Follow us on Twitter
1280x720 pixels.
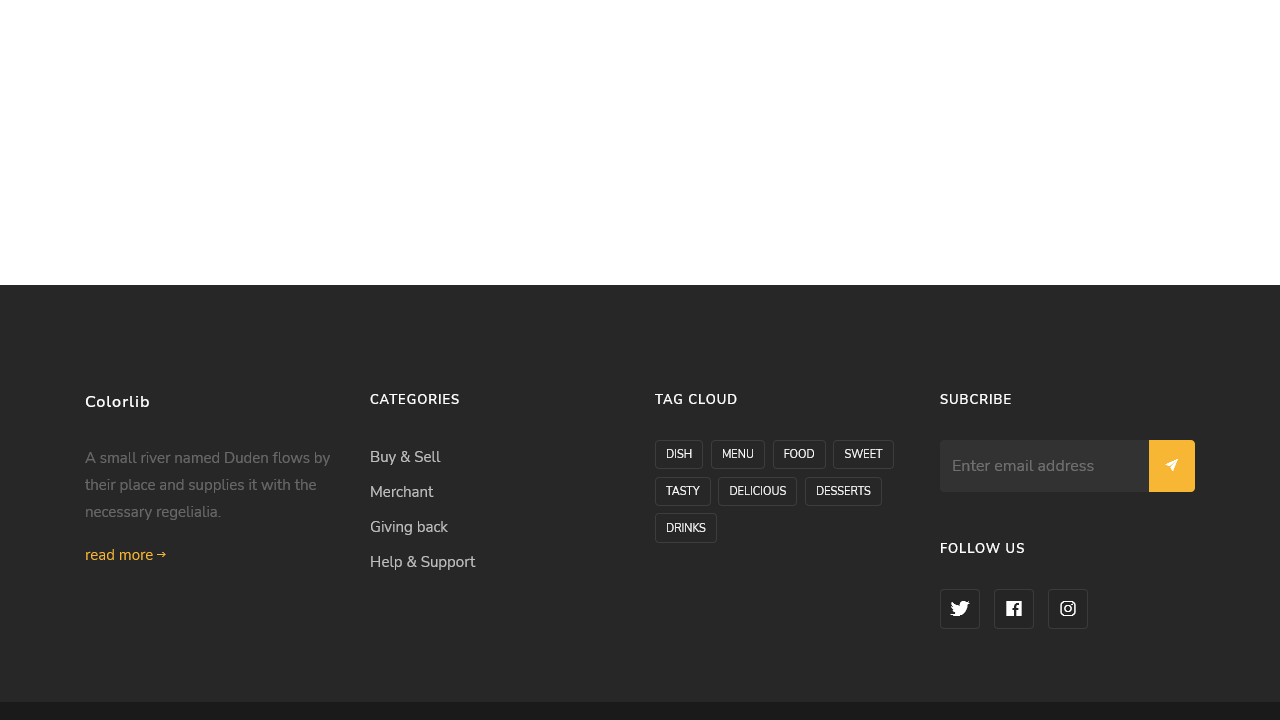coord(959,609)
